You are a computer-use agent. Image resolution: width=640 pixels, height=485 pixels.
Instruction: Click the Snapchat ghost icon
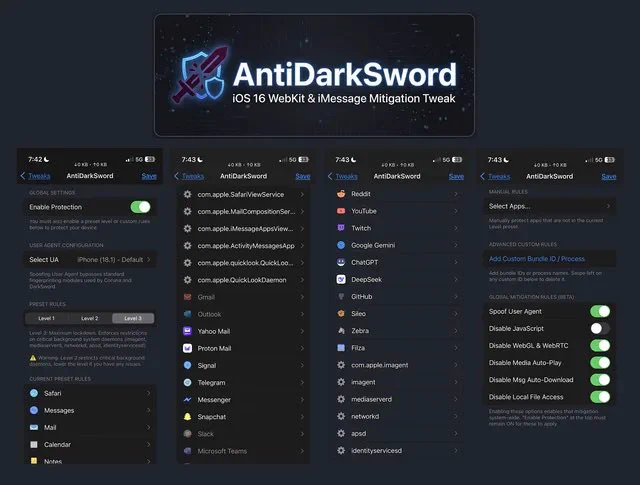187,417
